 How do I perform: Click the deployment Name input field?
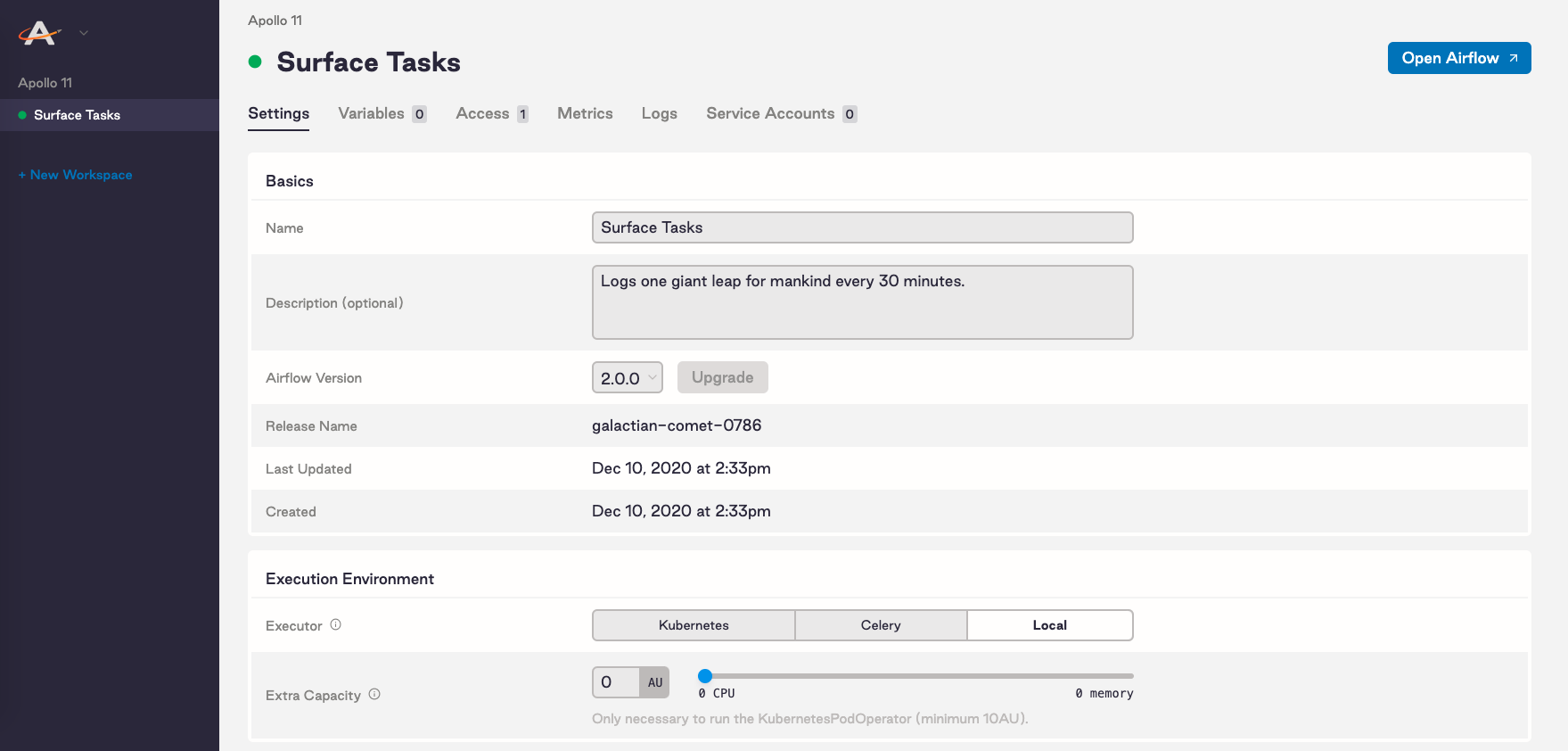tap(862, 227)
